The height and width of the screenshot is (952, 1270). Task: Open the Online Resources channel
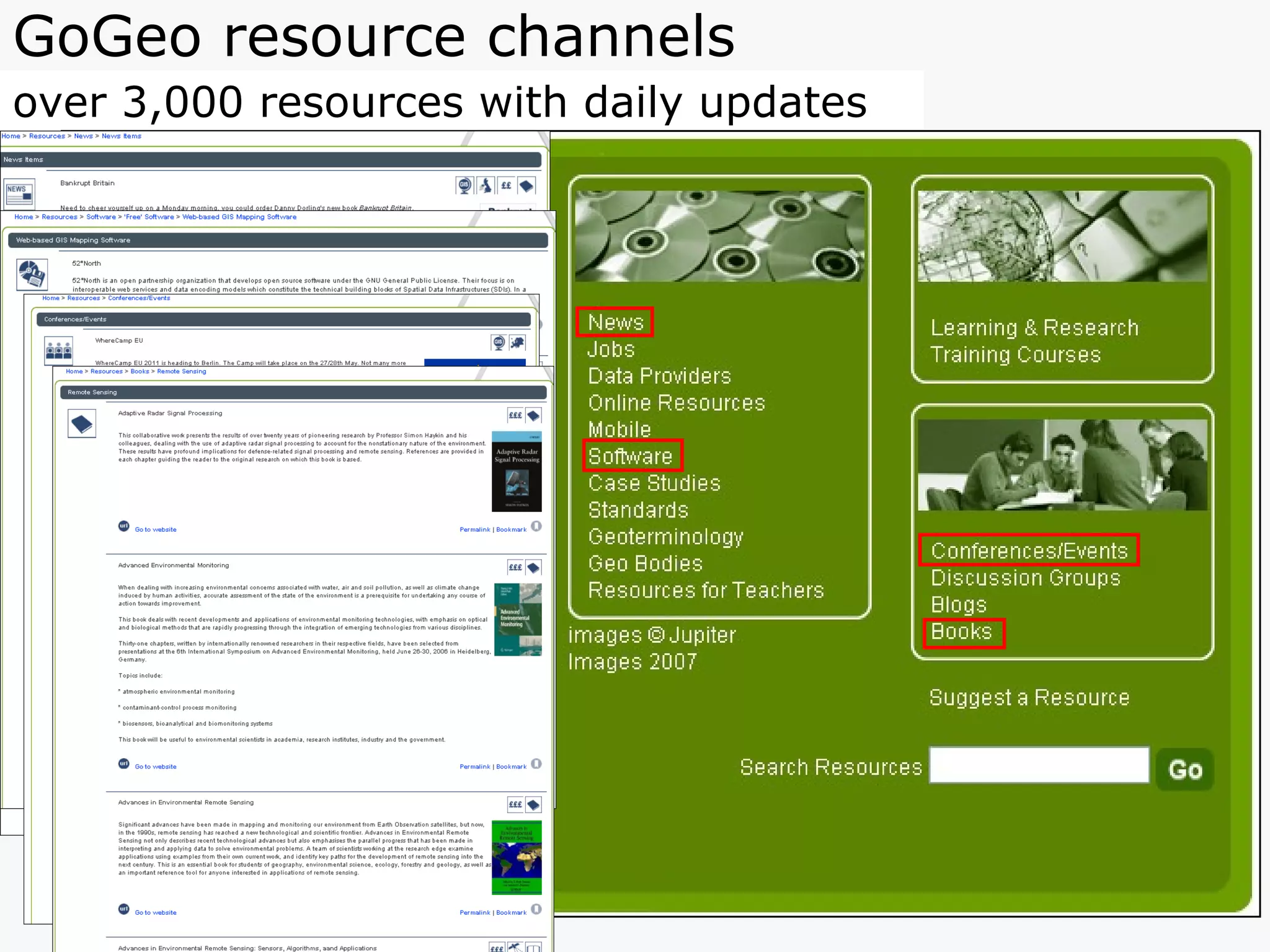(x=677, y=403)
